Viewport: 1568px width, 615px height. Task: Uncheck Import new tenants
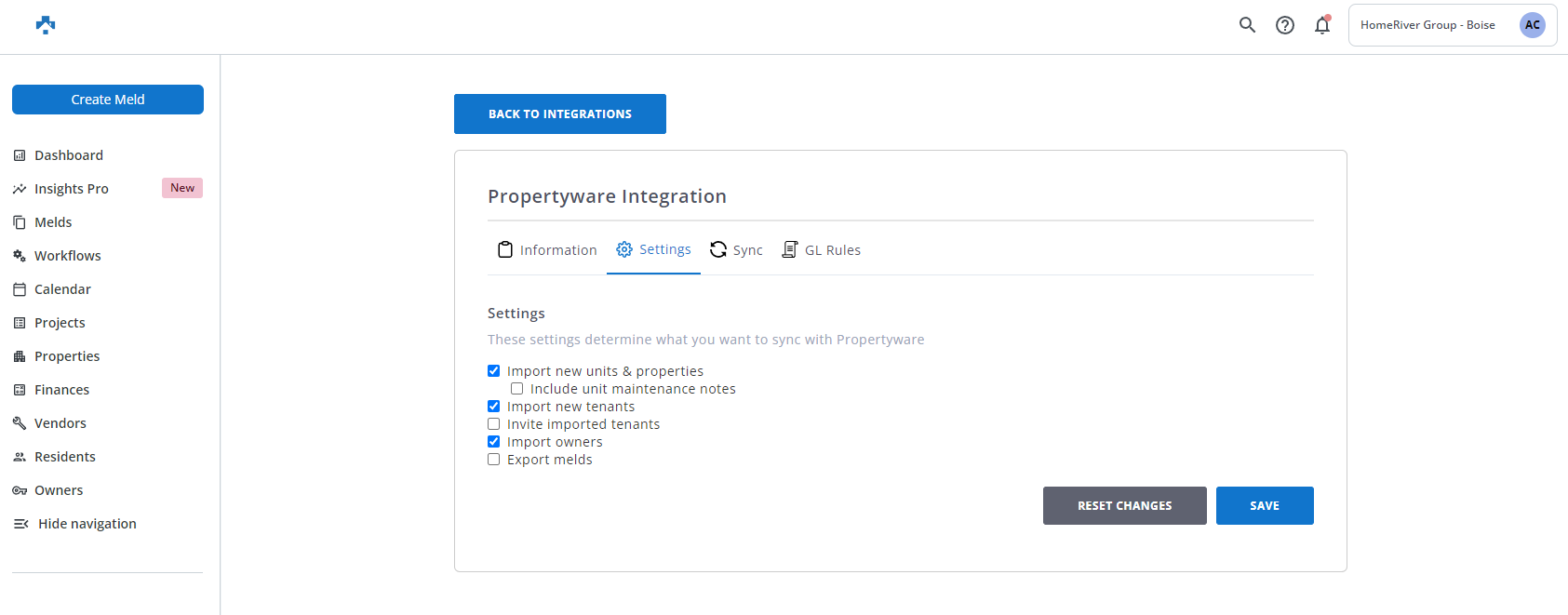(494, 407)
